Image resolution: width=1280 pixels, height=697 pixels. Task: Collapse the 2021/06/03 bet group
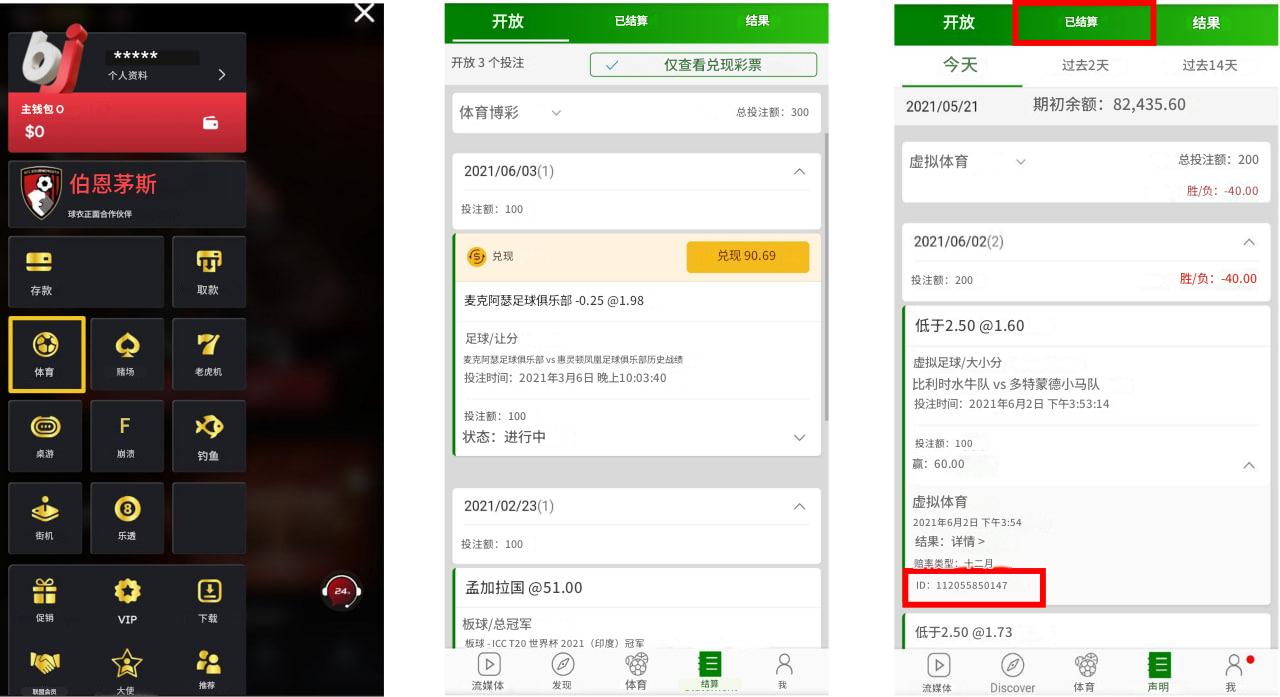click(x=799, y=172)
